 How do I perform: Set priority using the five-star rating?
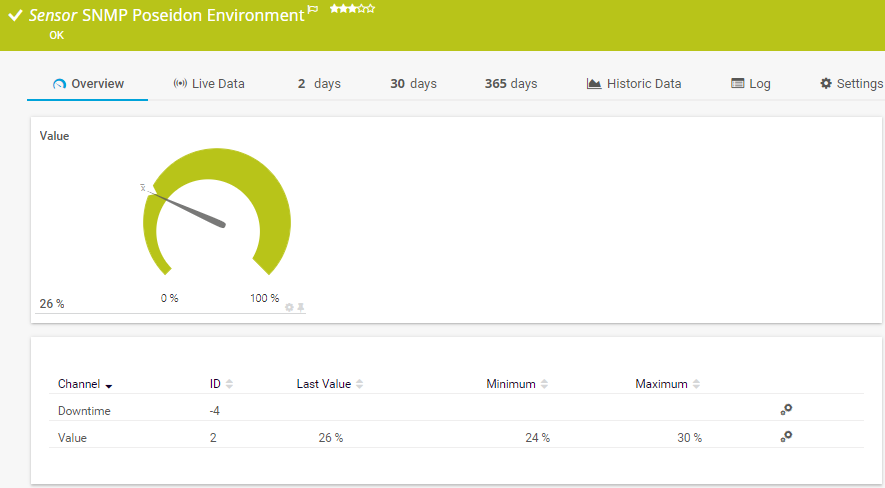[x=352, y=8]
